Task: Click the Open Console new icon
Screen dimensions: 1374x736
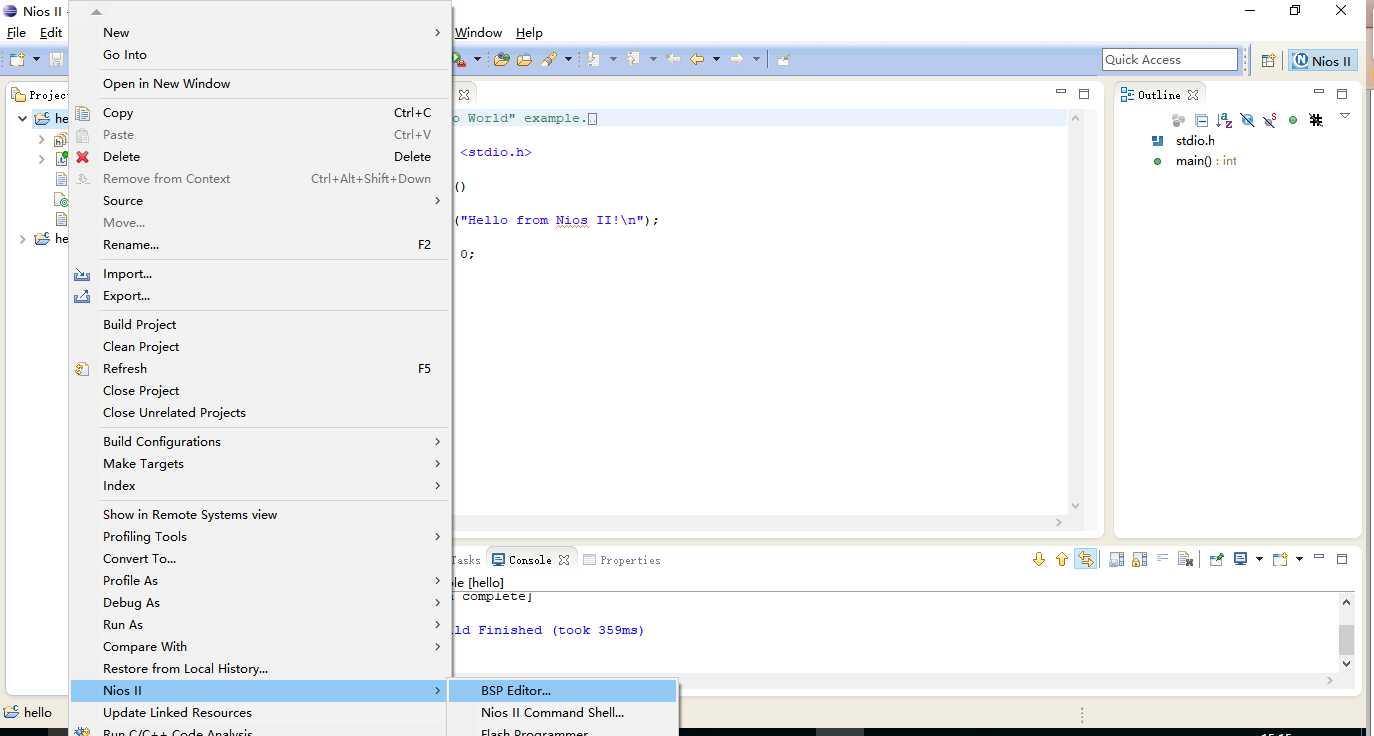Action: [x=1280, y=560]
